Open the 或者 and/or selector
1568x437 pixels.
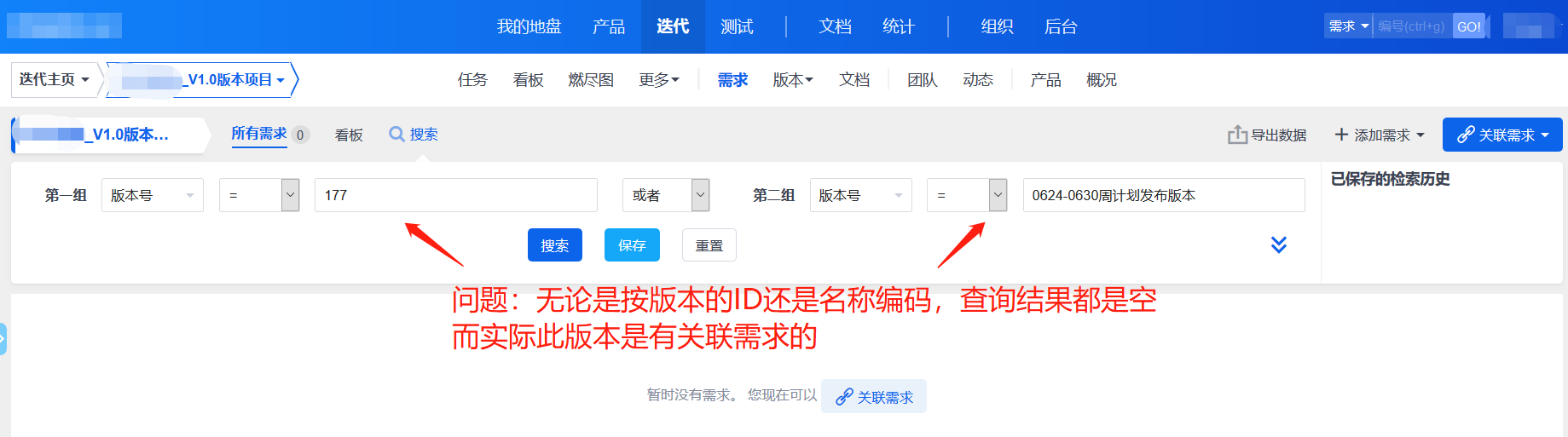pos(666,195)
